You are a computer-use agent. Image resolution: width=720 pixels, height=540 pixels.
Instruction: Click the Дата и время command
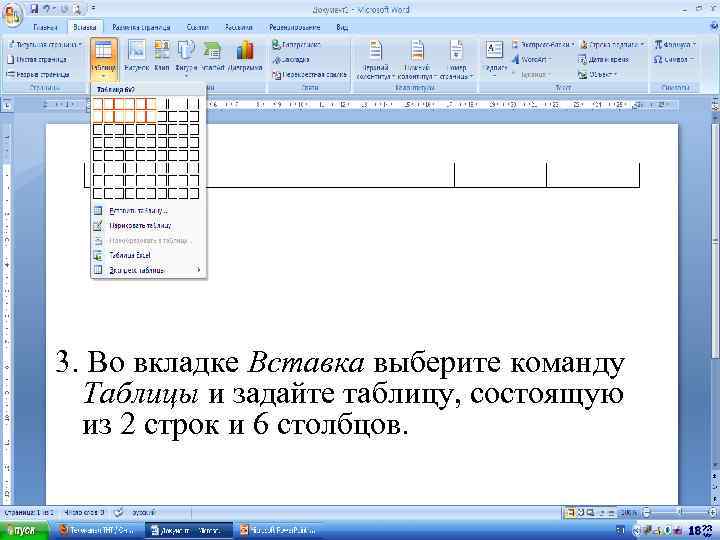(603, 59)
